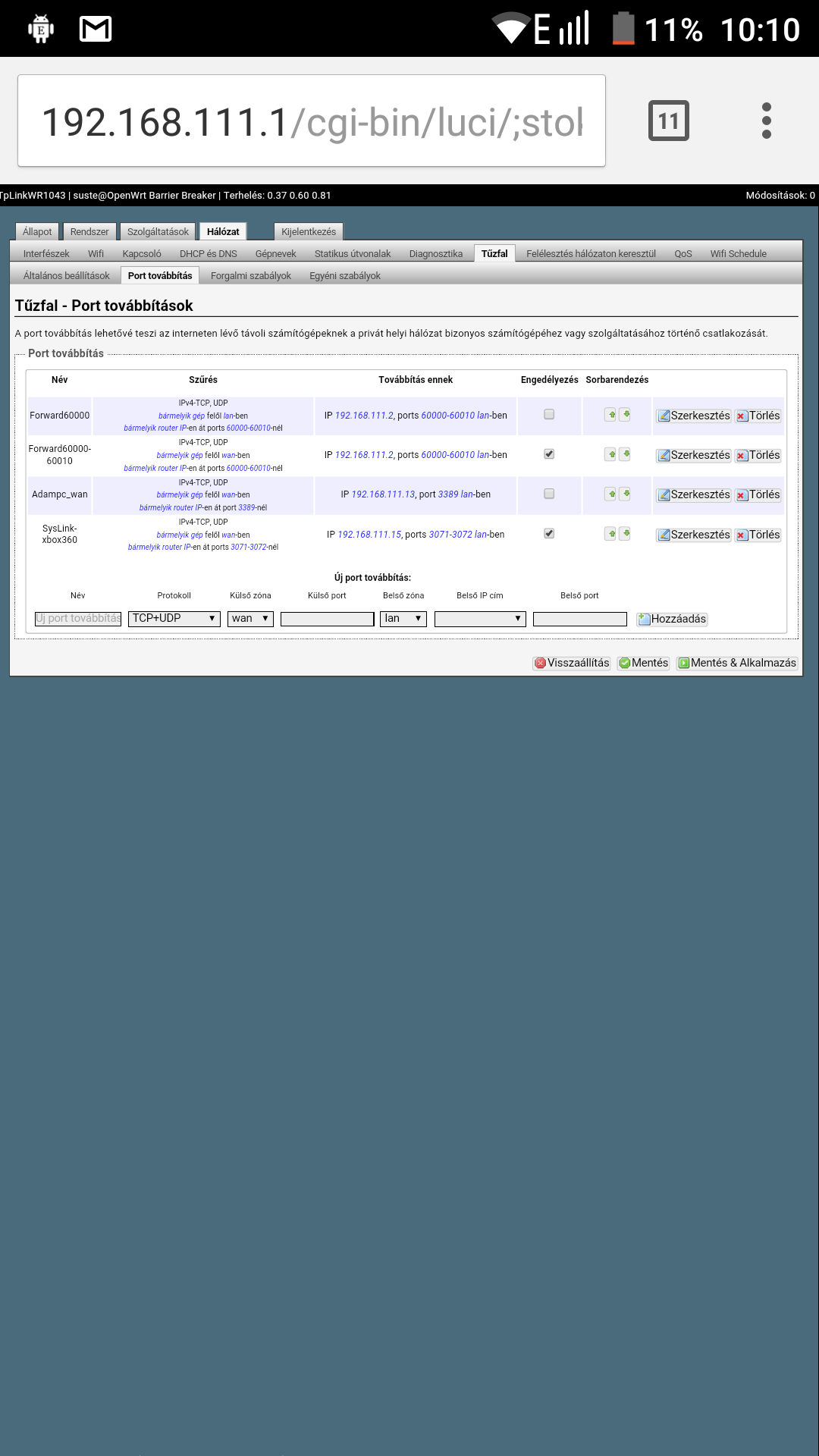Focus the Külső port input field
Image resolution: width=819 pixels, height=1456 pixels.
(x=328, y=619)
